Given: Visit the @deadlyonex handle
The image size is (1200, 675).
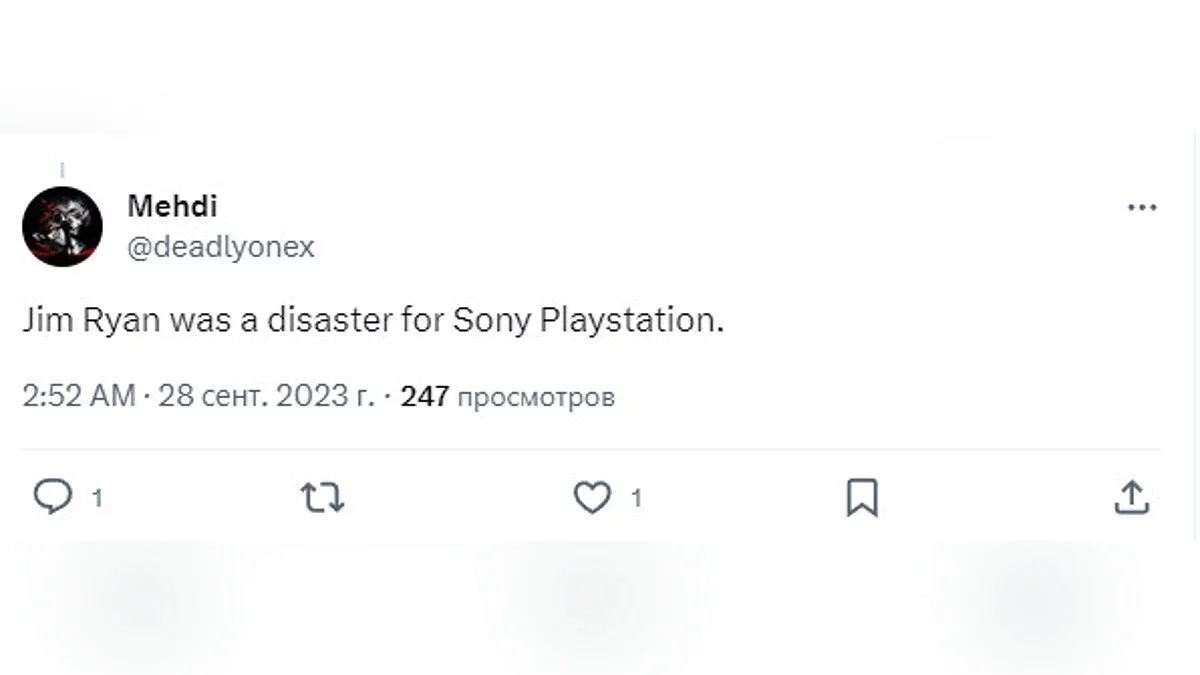Looking at the screenshot, I should [x=220, y=247].
